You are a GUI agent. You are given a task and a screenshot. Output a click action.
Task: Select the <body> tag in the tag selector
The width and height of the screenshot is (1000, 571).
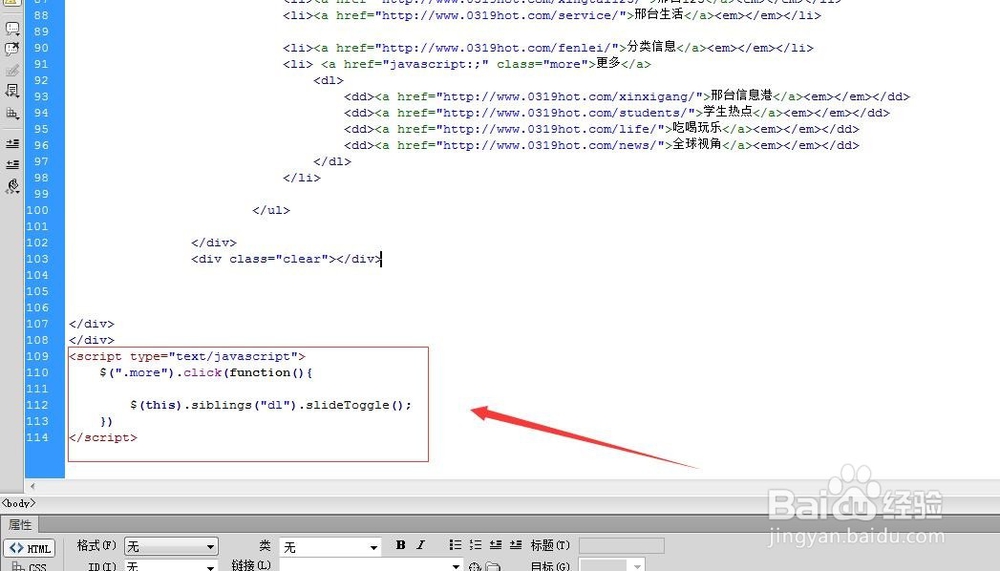[18, 503]
